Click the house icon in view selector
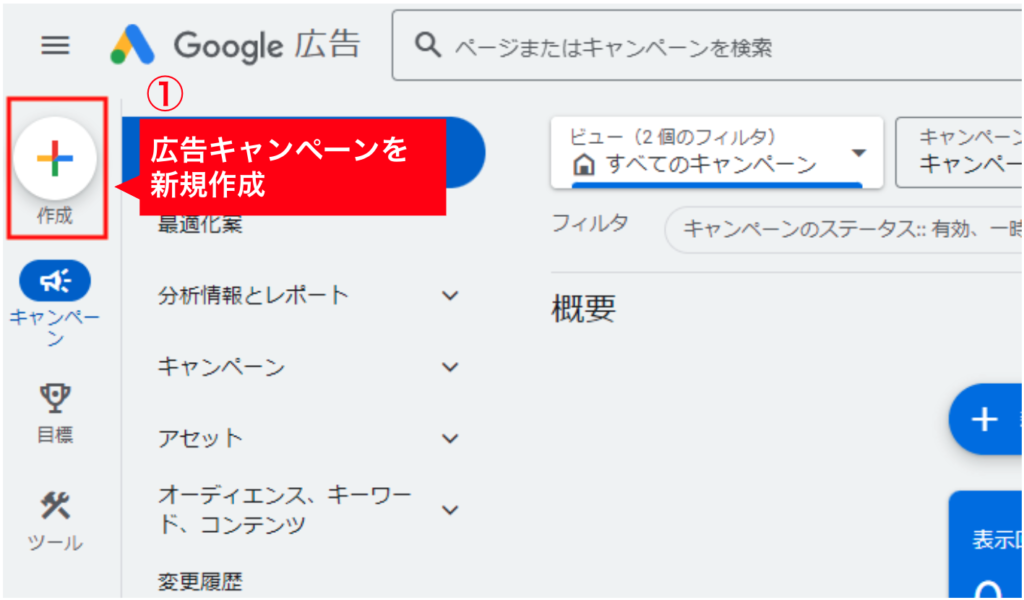Screen dimensions: 1024x600 point(586,165)
